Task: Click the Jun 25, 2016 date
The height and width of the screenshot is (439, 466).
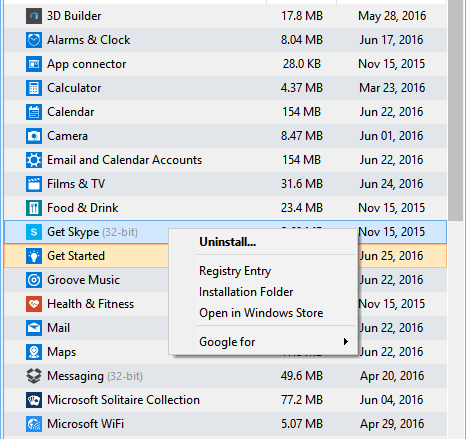Action: (391, 256)
